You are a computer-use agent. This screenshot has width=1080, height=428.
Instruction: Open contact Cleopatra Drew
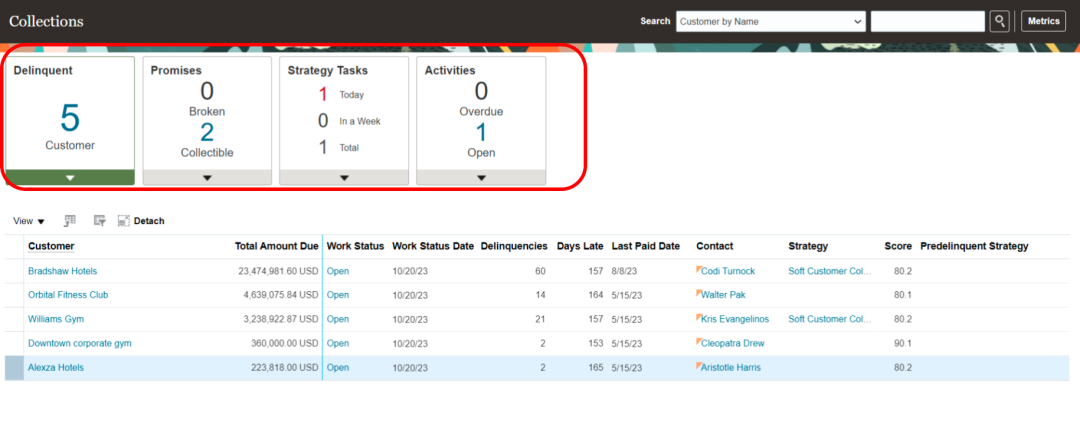tap(733, 343)
